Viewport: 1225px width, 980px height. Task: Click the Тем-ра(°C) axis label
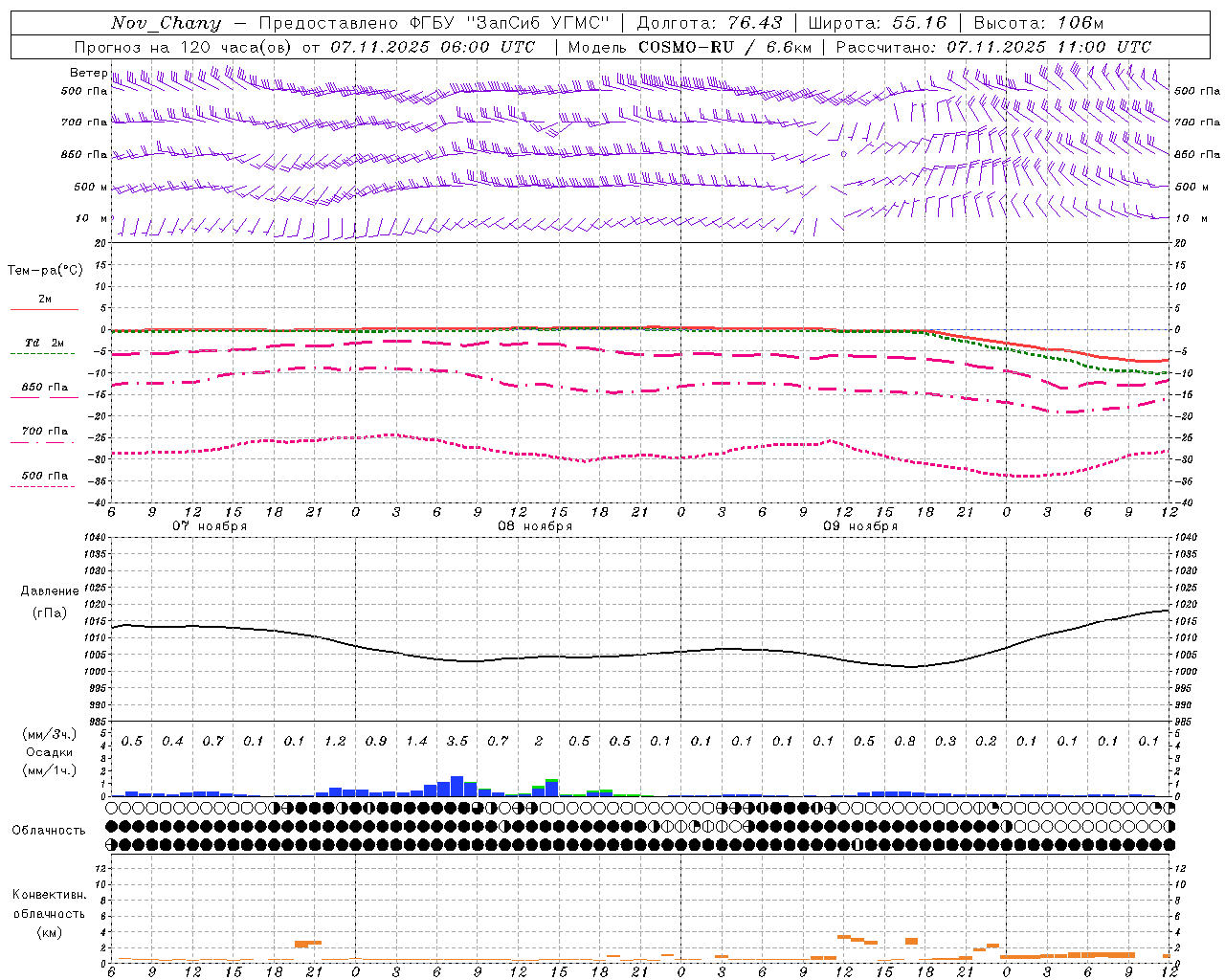(x=45, y=271)
